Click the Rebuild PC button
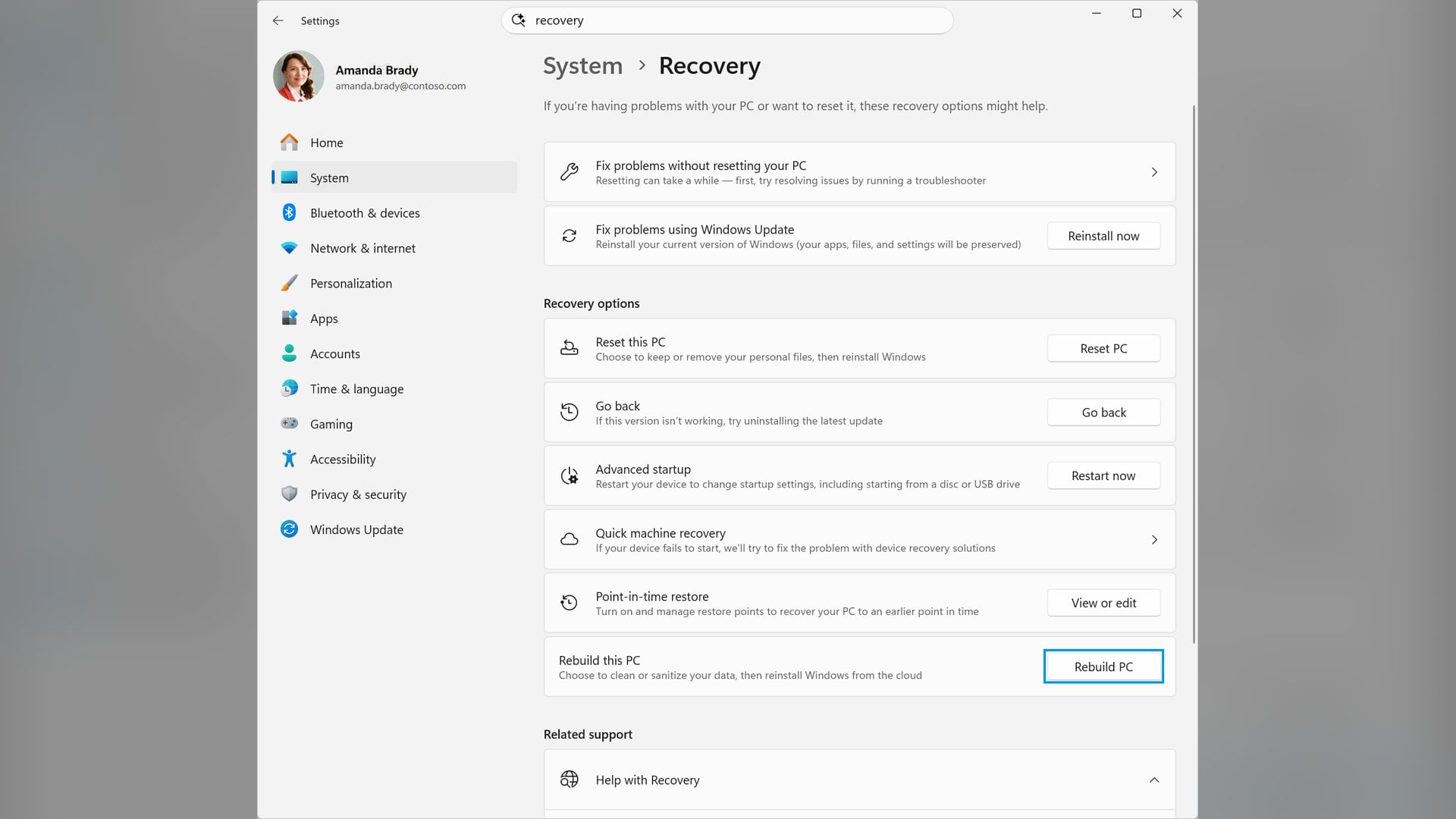 pos(1103,667)
